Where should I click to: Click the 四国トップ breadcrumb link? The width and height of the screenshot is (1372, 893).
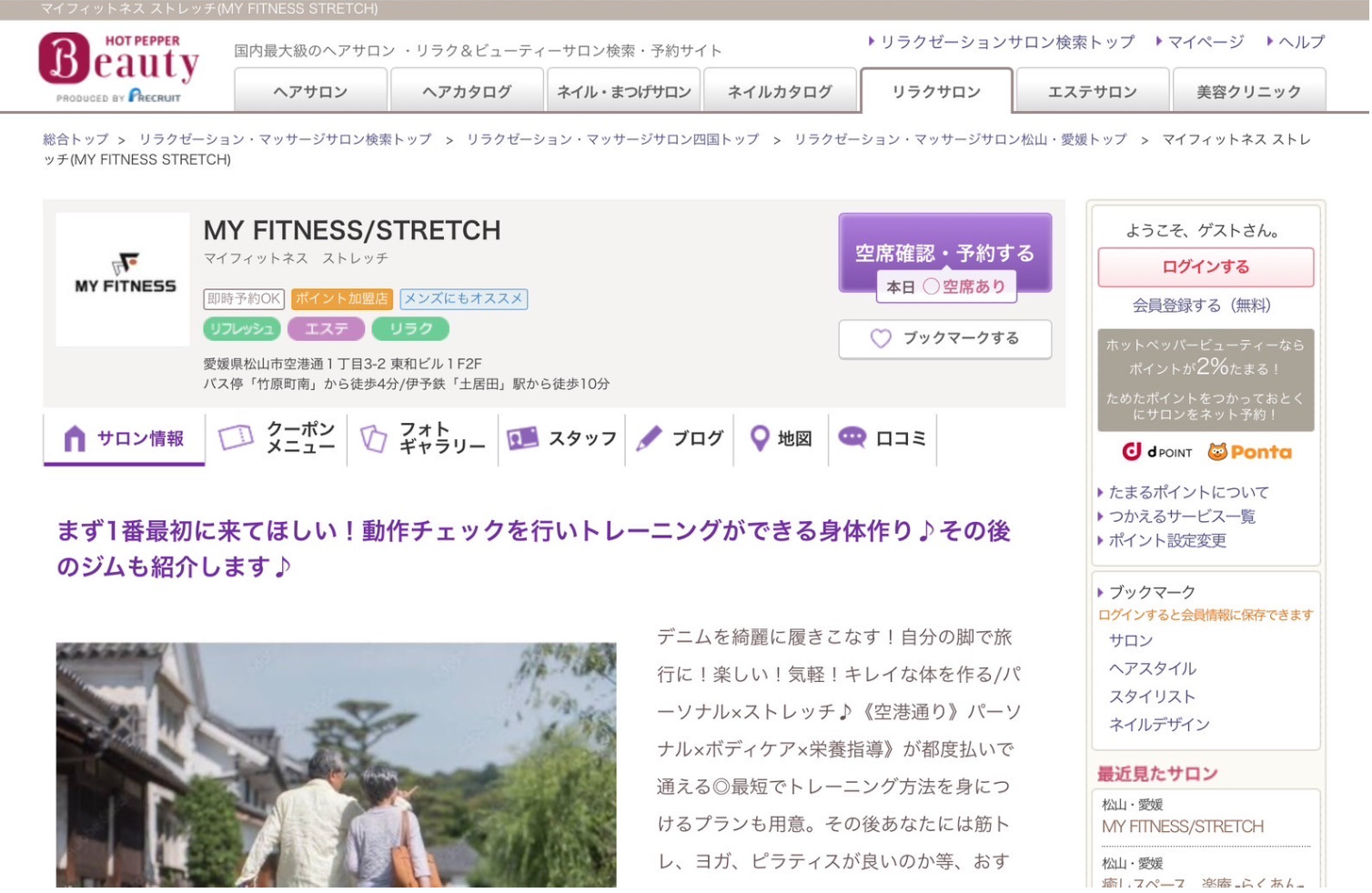pos(612,139)
